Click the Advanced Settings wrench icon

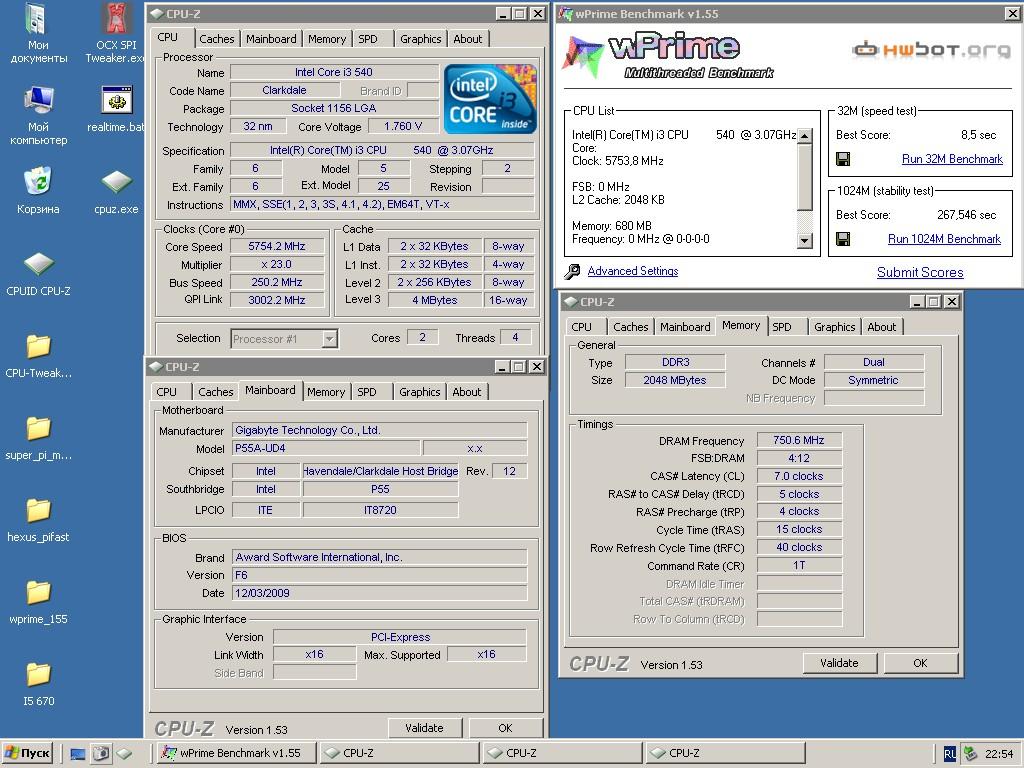click(x=572, y=271)
